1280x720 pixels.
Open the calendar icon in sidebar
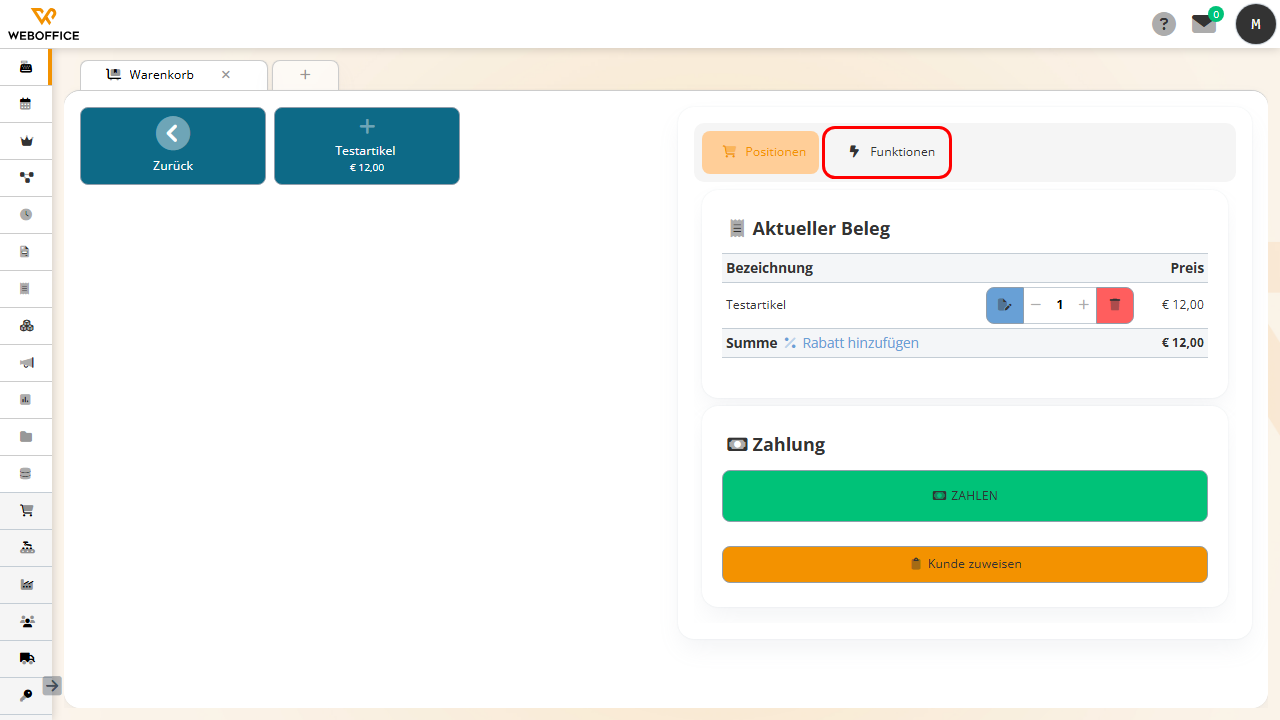click(26, 103)
